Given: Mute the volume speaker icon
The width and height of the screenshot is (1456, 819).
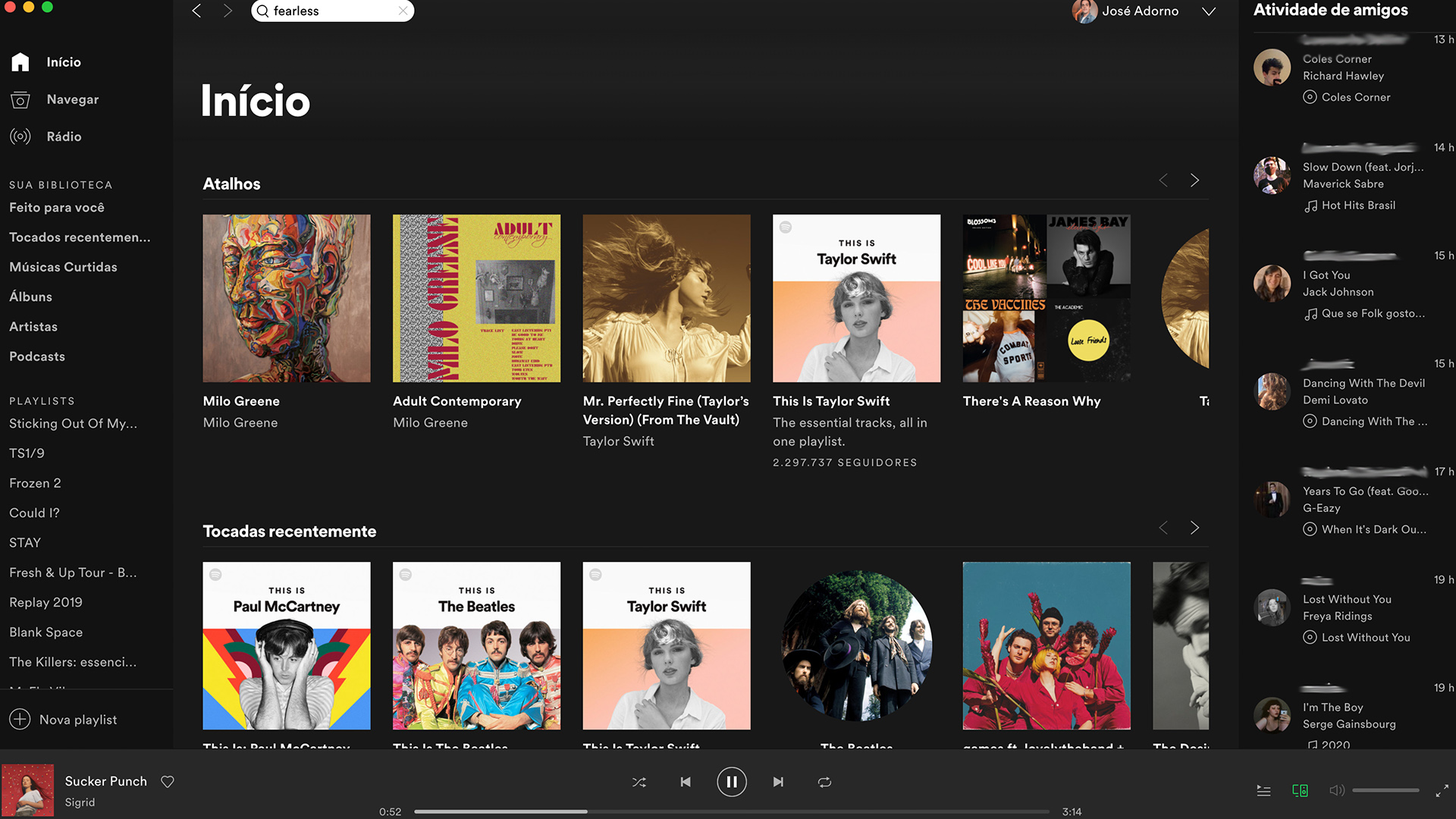Looking at the screenshot, I should click(x=1337, y=790).
